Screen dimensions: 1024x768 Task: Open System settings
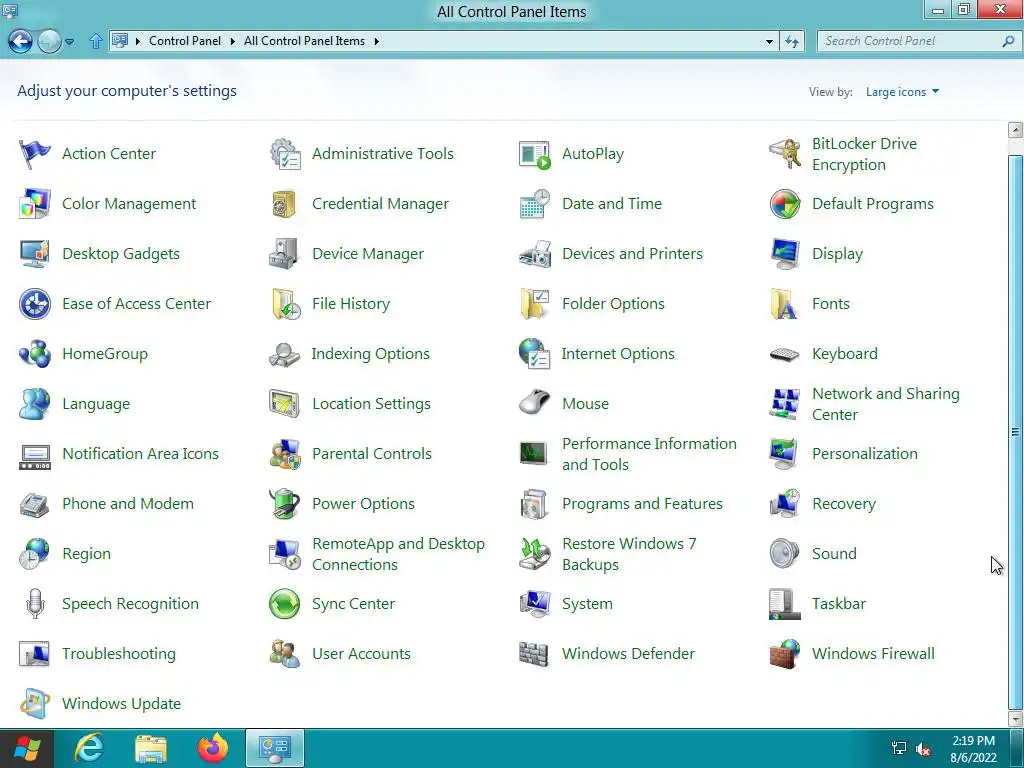click(587, 604)
